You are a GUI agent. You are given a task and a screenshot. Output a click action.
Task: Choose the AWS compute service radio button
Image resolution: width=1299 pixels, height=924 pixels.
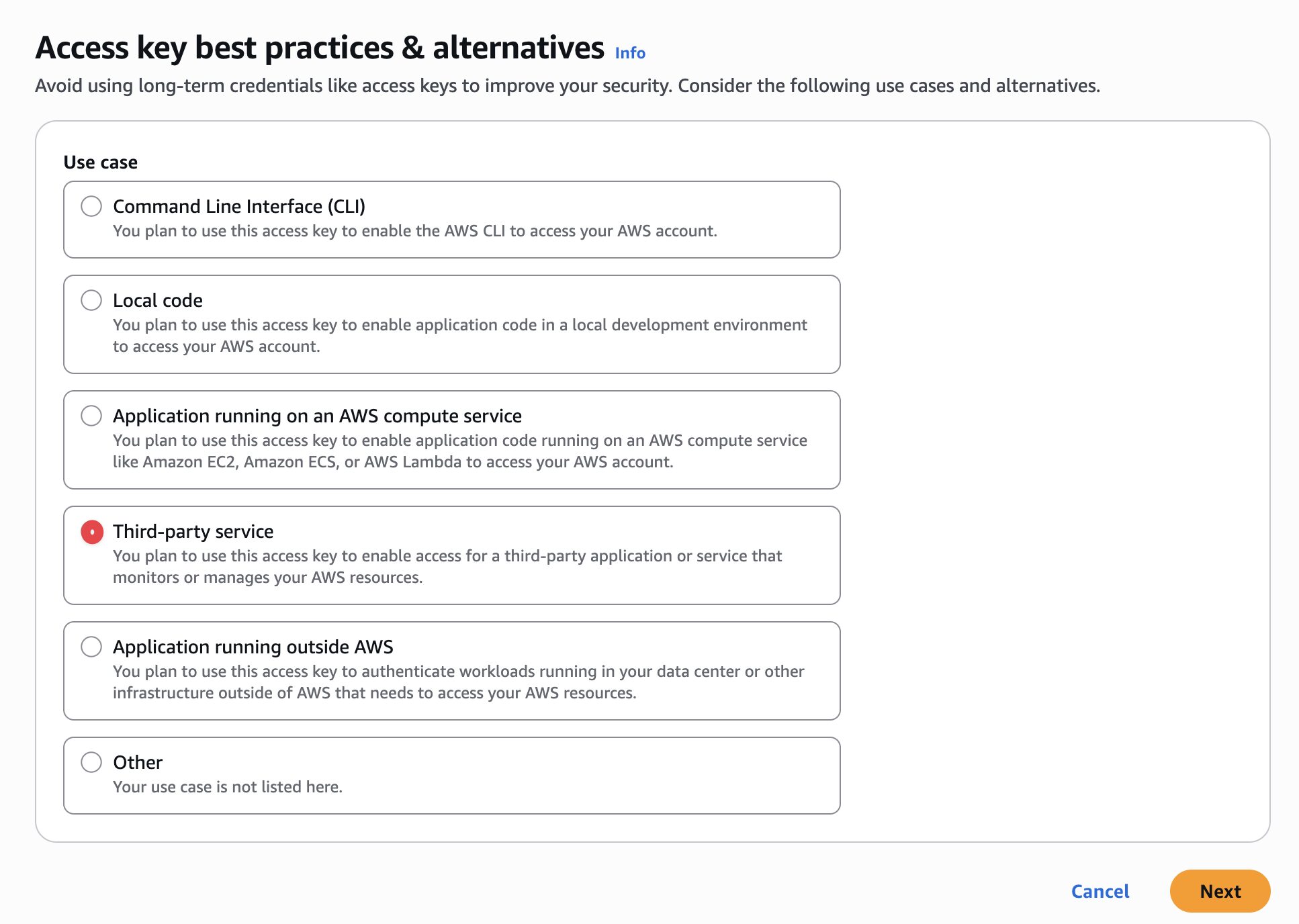(91, 416)
